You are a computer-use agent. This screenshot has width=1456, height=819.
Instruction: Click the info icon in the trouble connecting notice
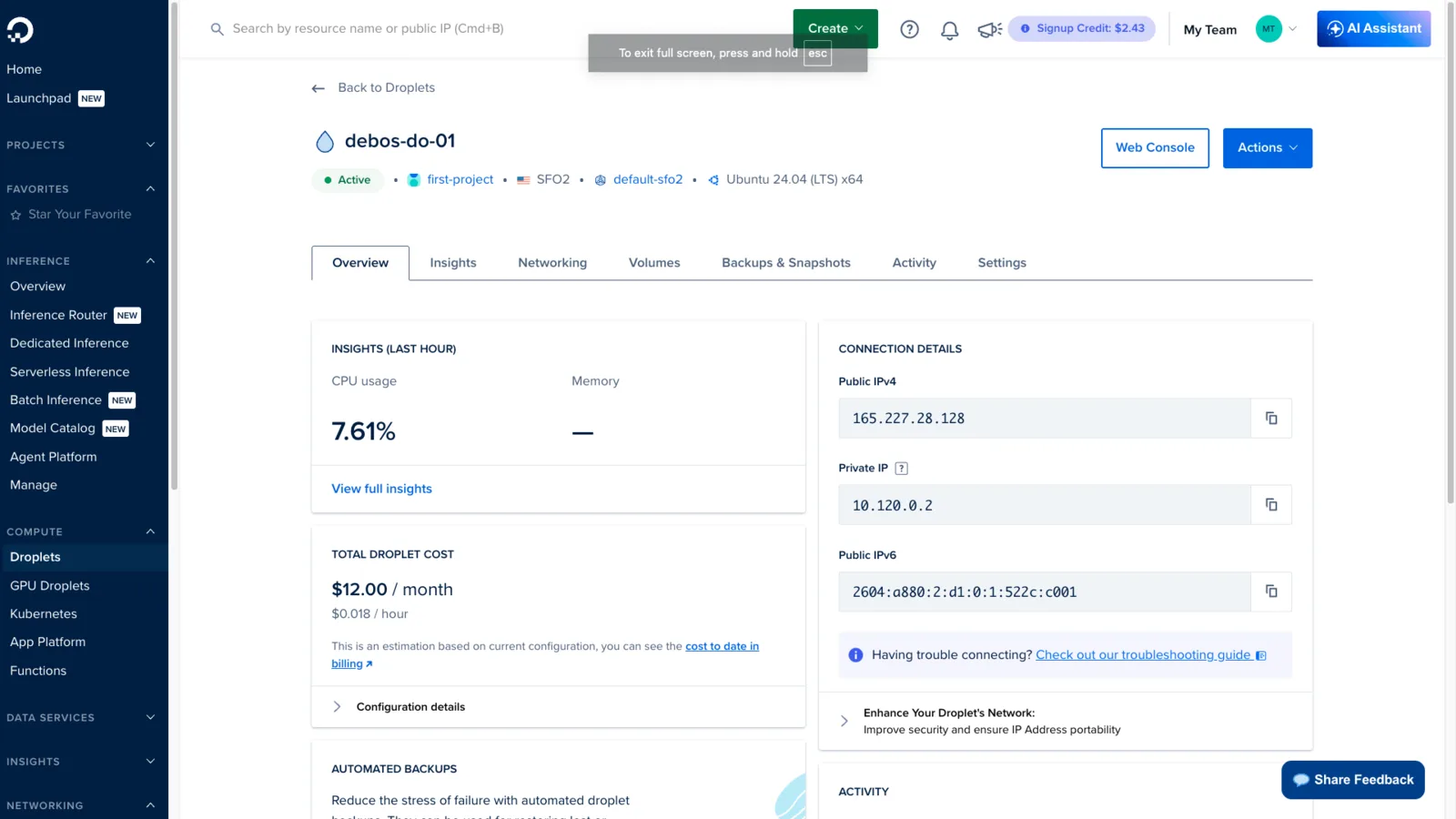click(855, 655)
